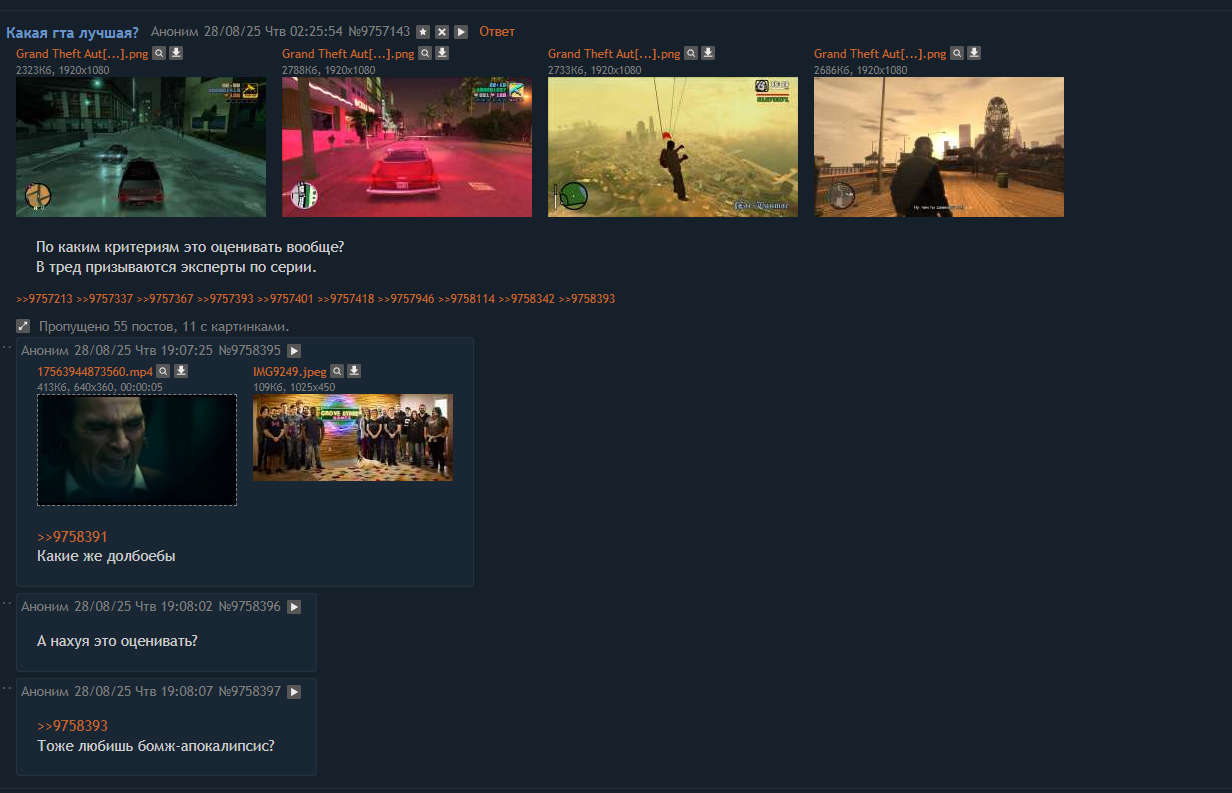Download third image (2733Кб)

708,53
